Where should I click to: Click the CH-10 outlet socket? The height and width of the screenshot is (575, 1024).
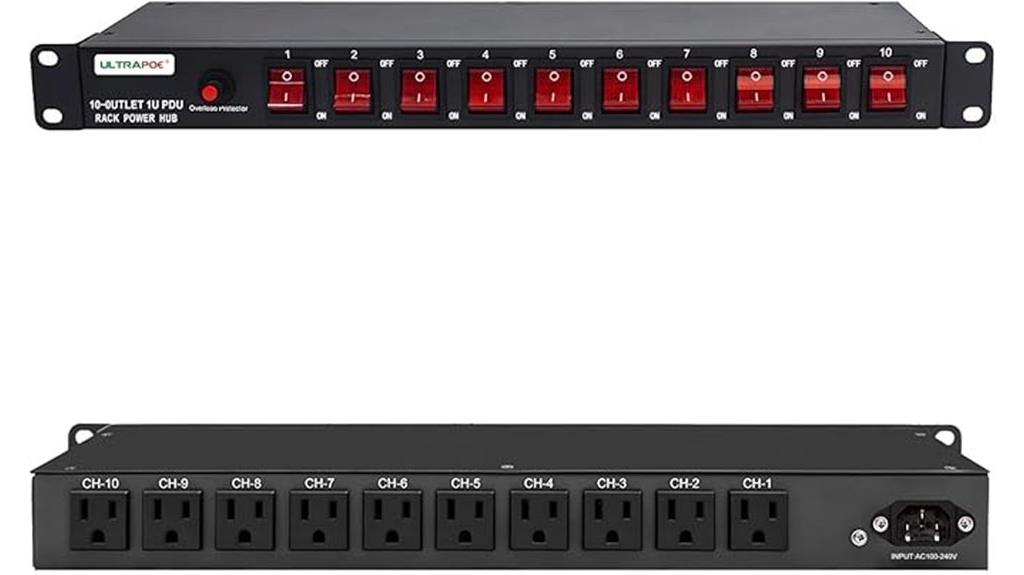[x=99, y=521]
